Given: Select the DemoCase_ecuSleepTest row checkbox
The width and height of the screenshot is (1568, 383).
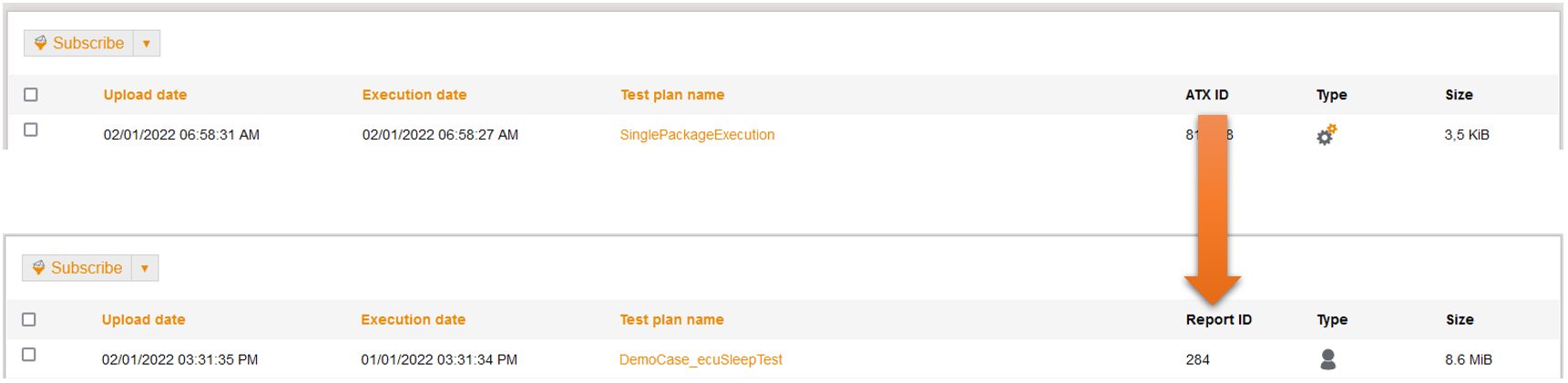Looking at the screenshot, I should tap(29, 355).
